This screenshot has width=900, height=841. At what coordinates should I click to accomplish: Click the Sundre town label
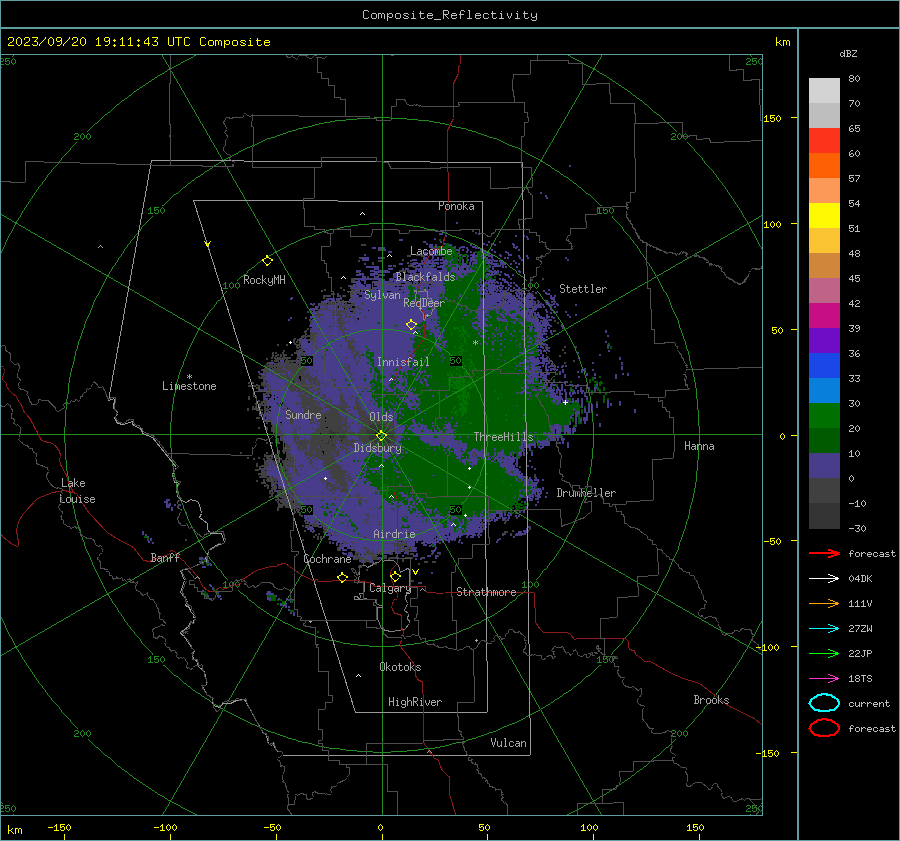tap(303, 415)
